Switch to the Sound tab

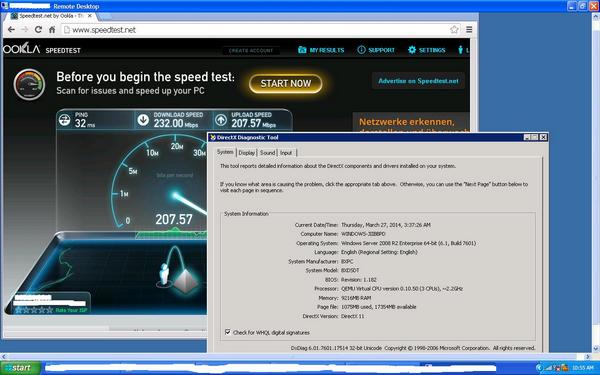(x=267, y=153)
